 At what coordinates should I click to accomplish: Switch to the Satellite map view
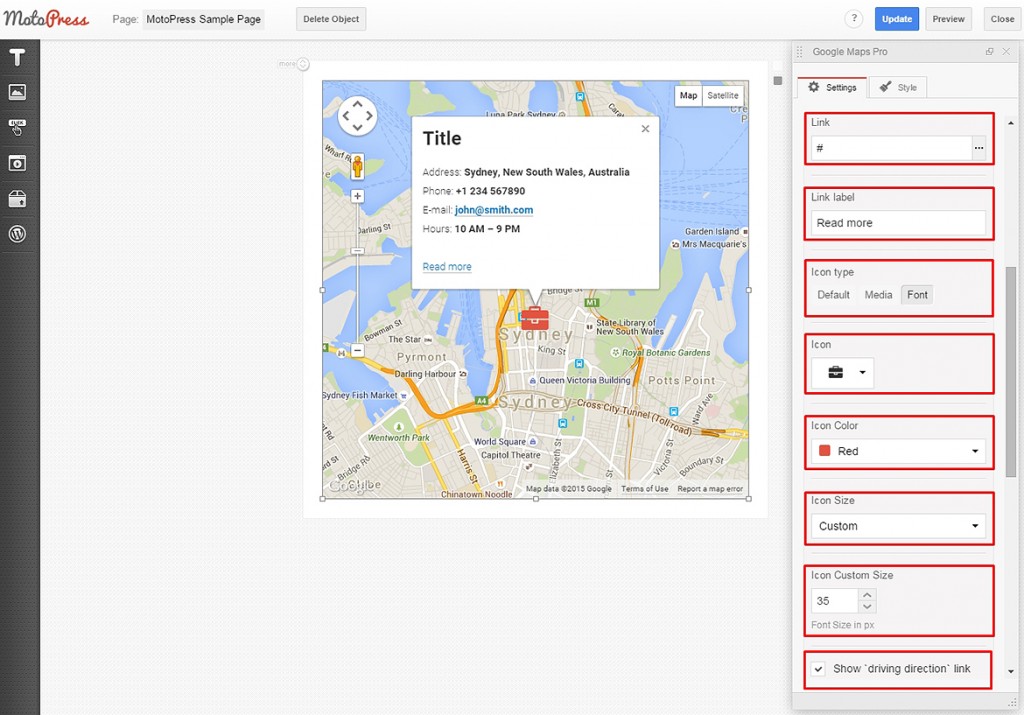pyautogui.click(x=722, y=95)
